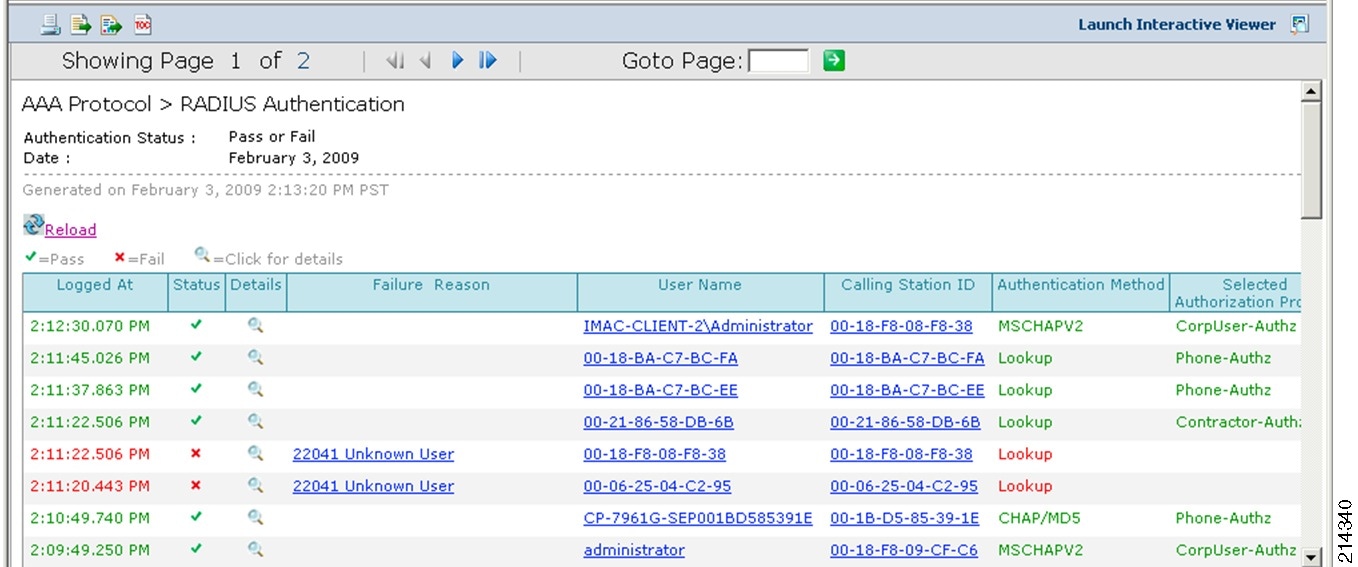Open details magnifier for 2:11:22.506 PM pass row
Viewport: 1358px width, 567px height.
tap(255, 421)
